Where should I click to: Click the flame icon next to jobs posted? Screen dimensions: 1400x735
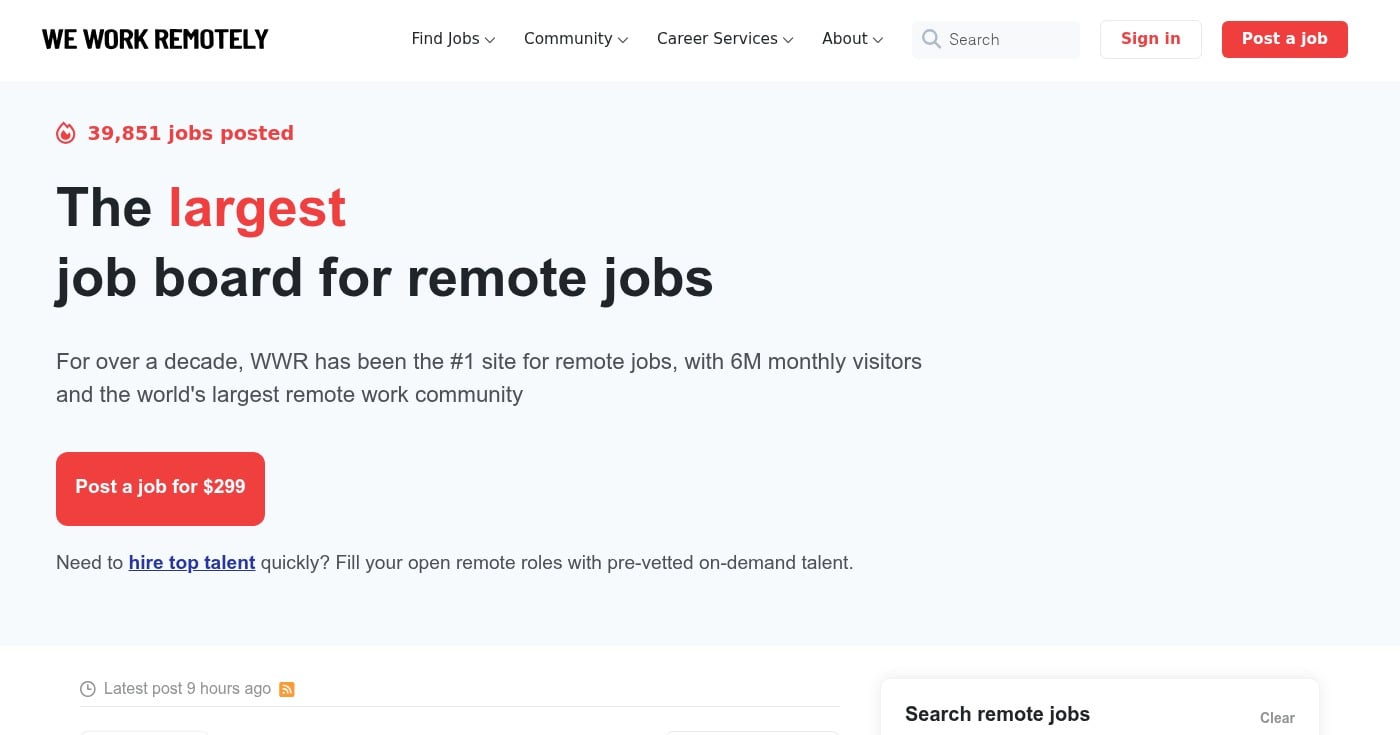pos(66,132)
